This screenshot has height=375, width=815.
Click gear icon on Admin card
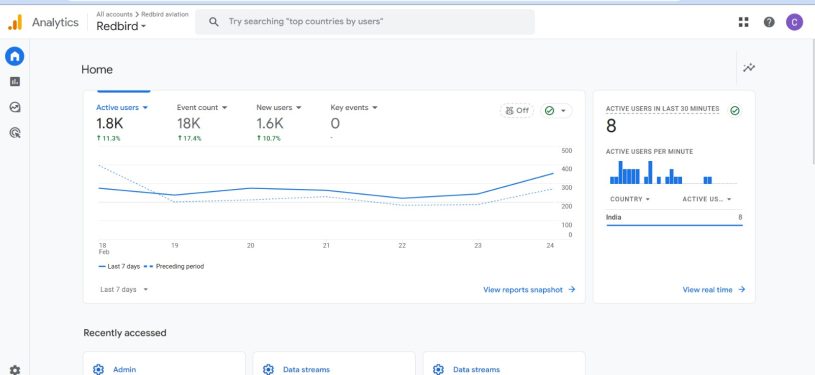pyautogui.click(x=98, y=369)
